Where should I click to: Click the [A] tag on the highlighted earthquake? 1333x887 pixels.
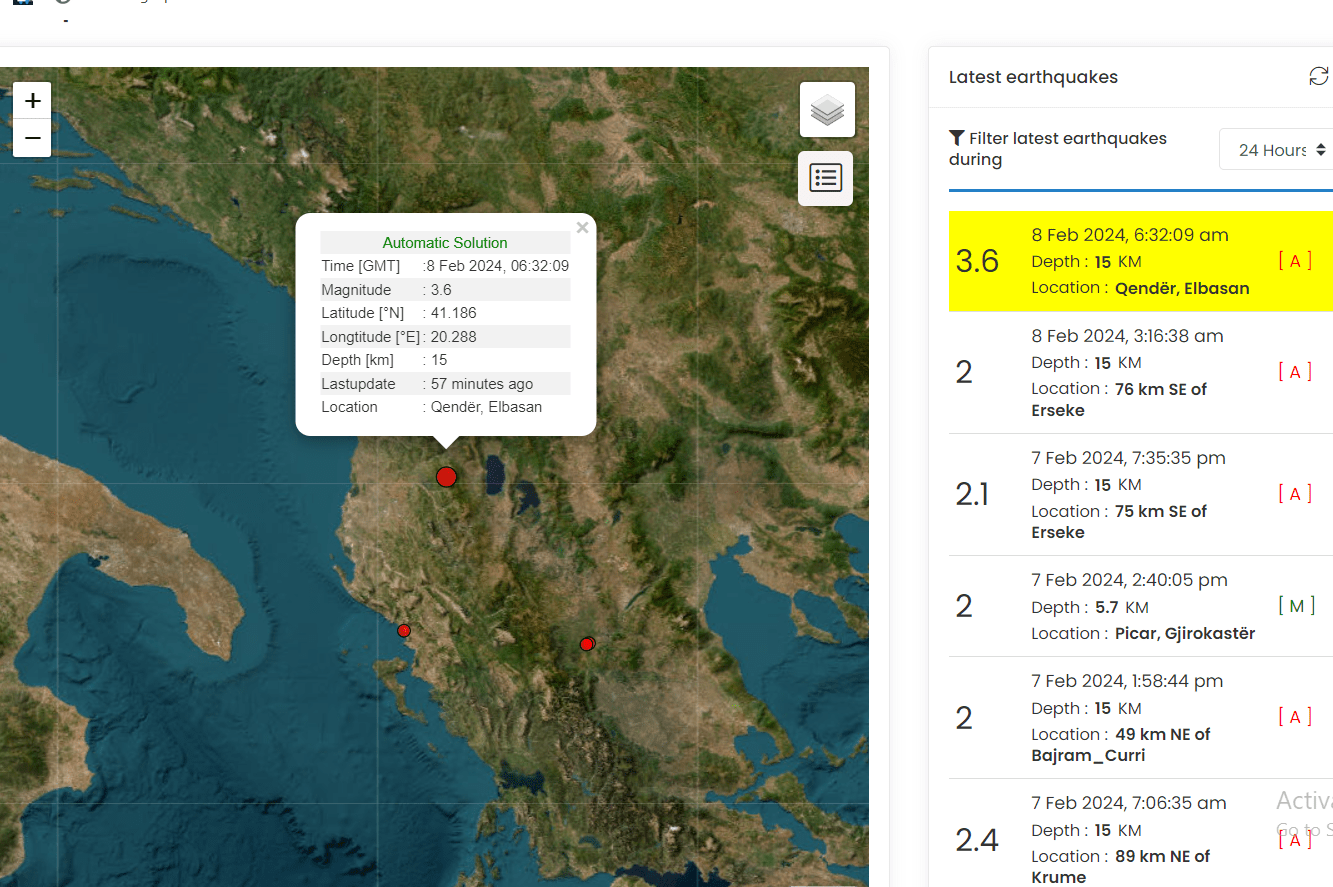1295,262
